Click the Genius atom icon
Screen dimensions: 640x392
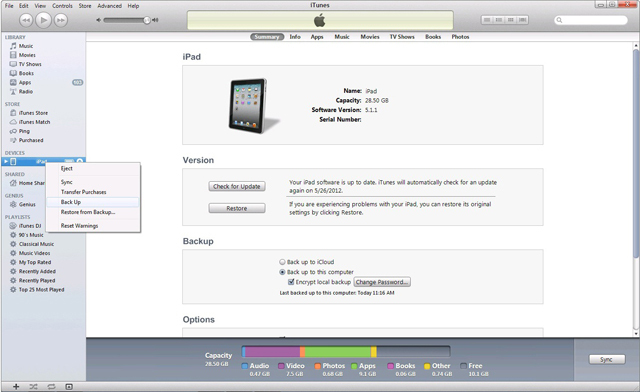pos(13,204)
